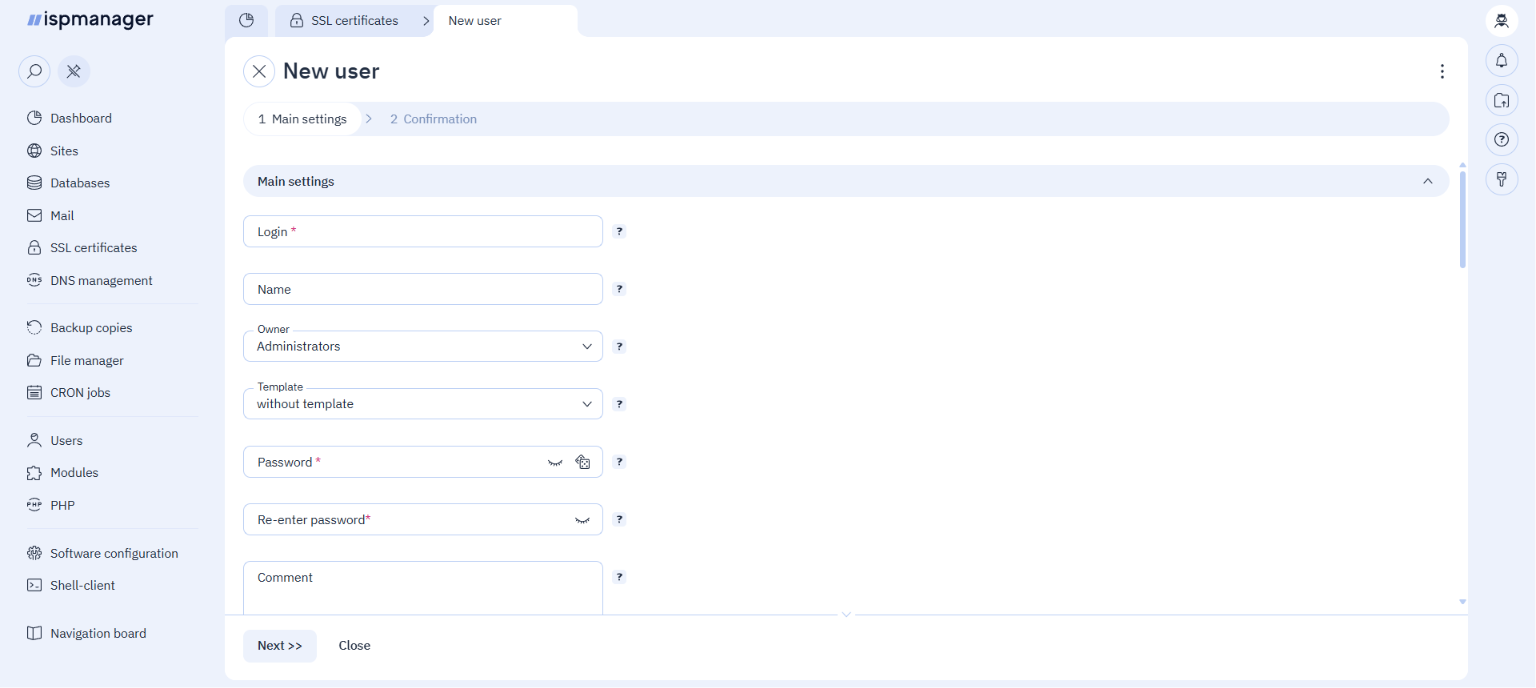1536x688 pixels.
Task: Select the New user tab
Action: point(505,20)
